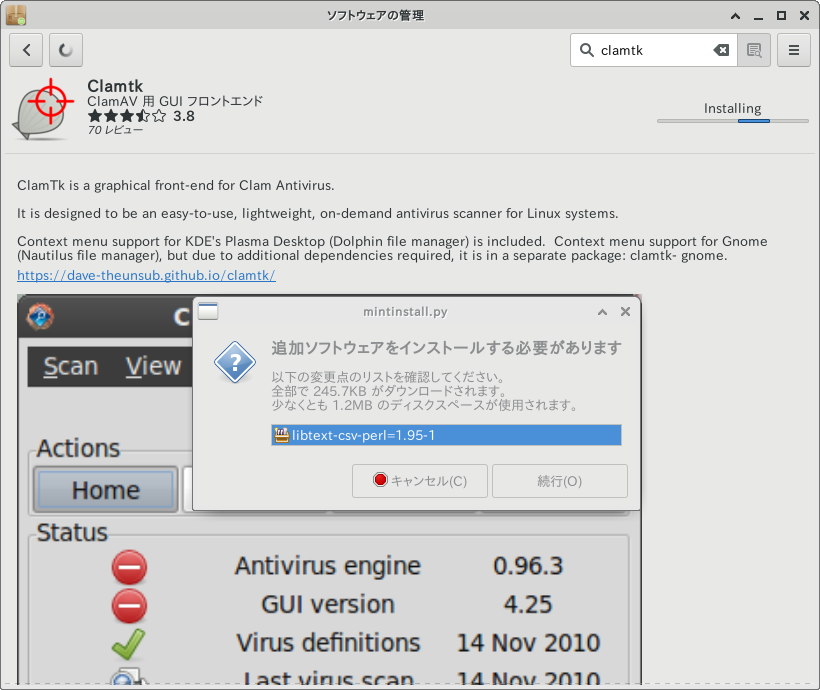Image resolution: width=820 pixels, height=690 pixels.
Task: Select the libtext-csv-perl=1.95-1 package row
Action: tap(446, 435)
